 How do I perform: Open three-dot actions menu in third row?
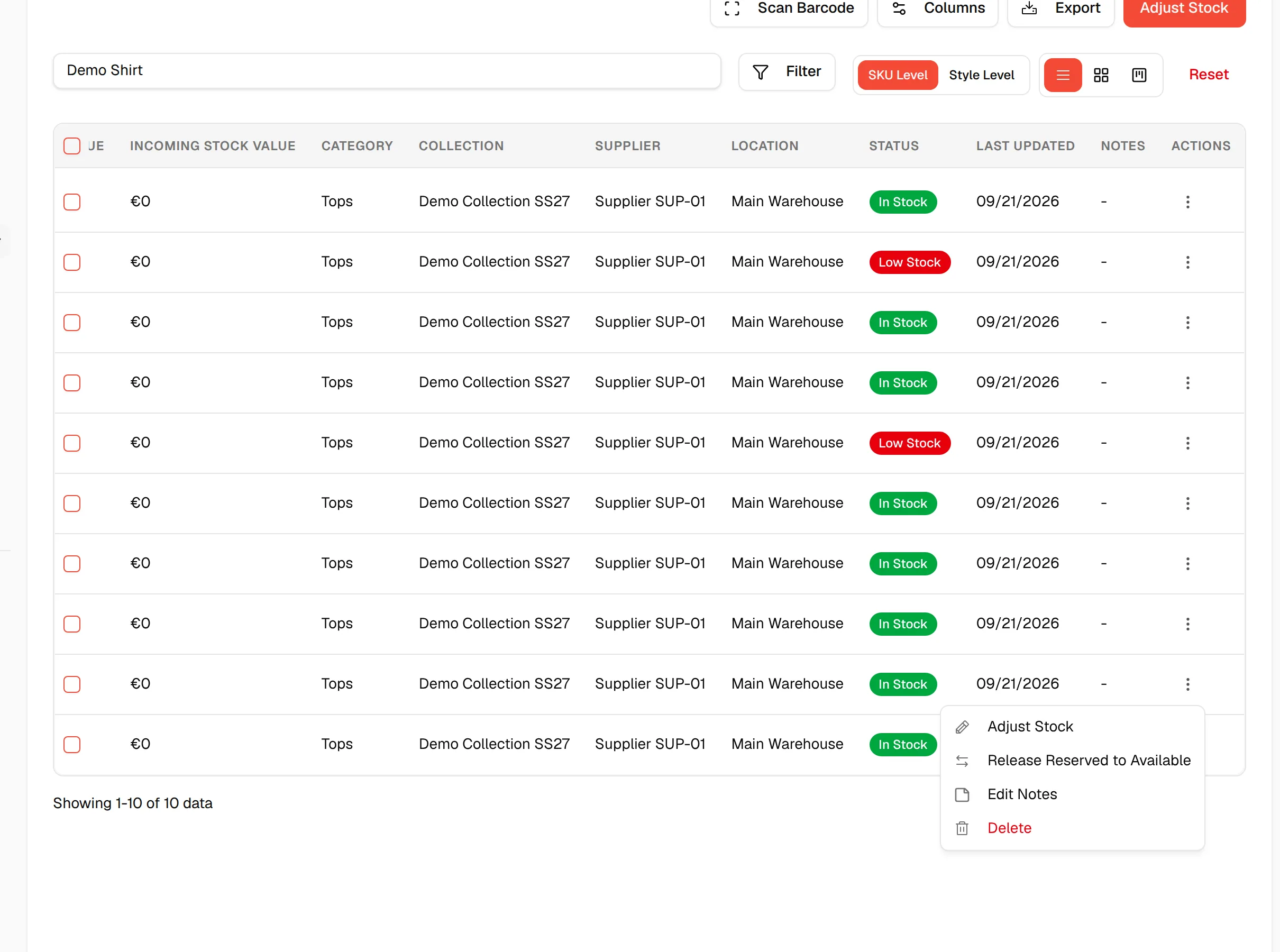pos(1187,322)
